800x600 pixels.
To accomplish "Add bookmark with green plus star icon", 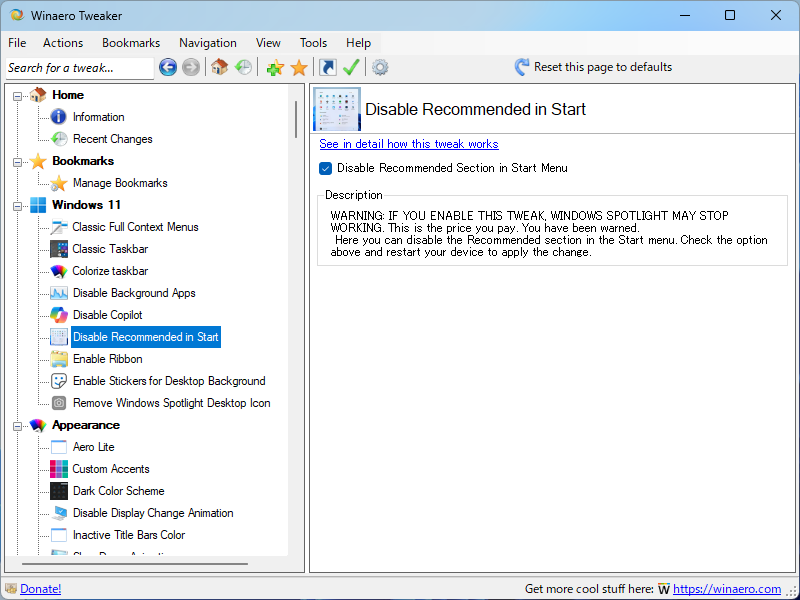I will pyautogui.click(x=275, y=67).
